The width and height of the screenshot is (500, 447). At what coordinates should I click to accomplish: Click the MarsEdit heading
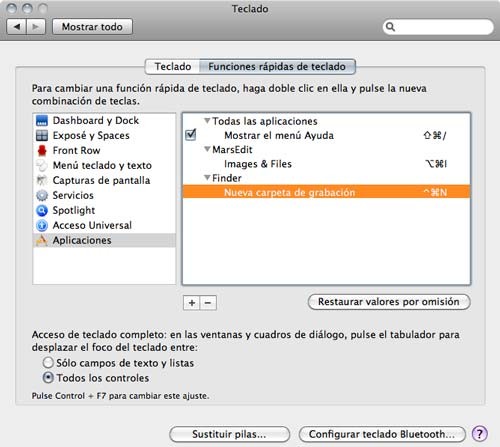[x=232, y=149]
